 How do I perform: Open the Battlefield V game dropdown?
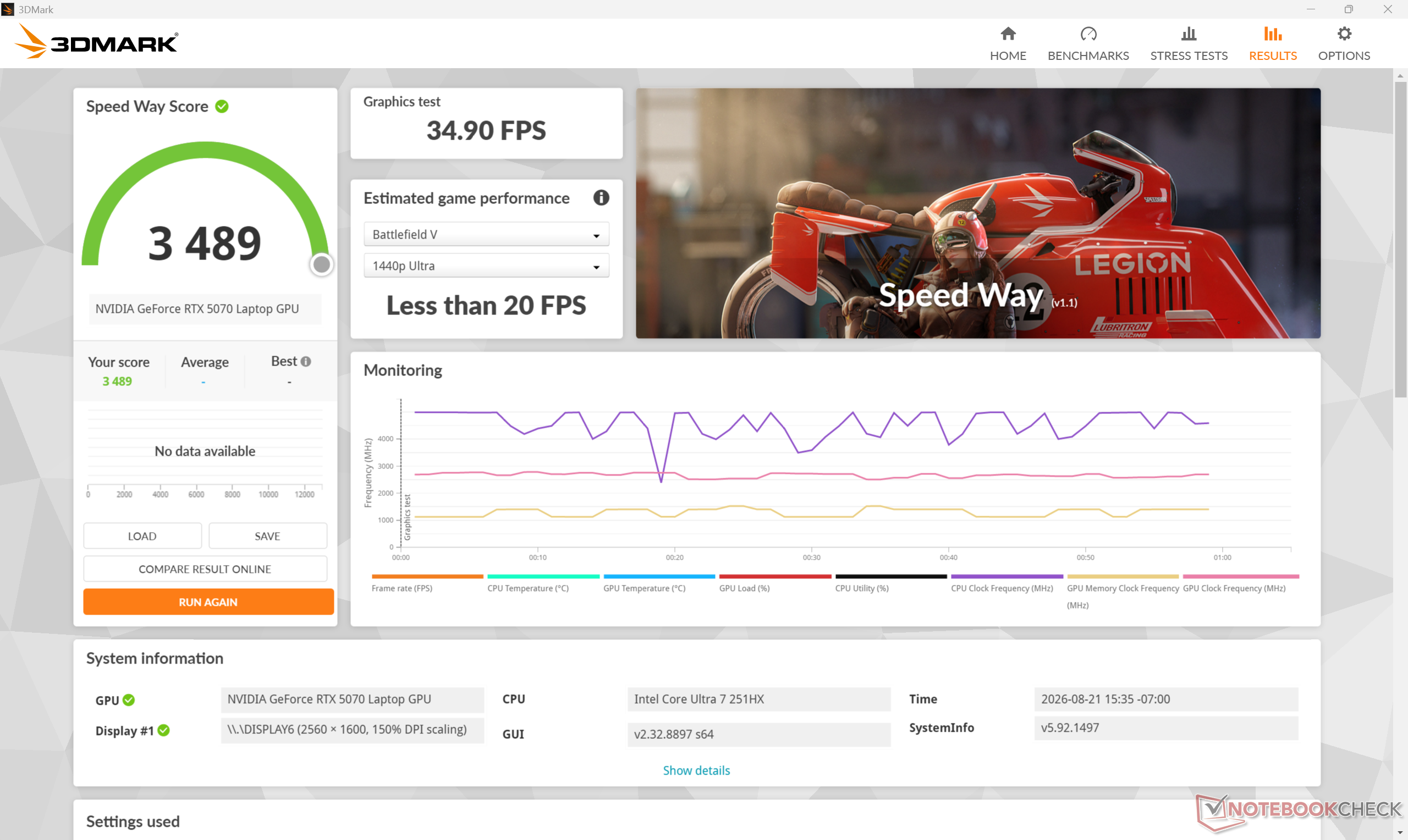[486, 234]
